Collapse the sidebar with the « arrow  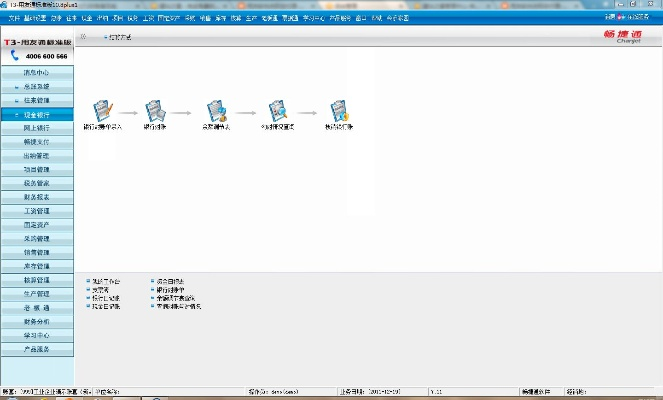click(83, 37)
